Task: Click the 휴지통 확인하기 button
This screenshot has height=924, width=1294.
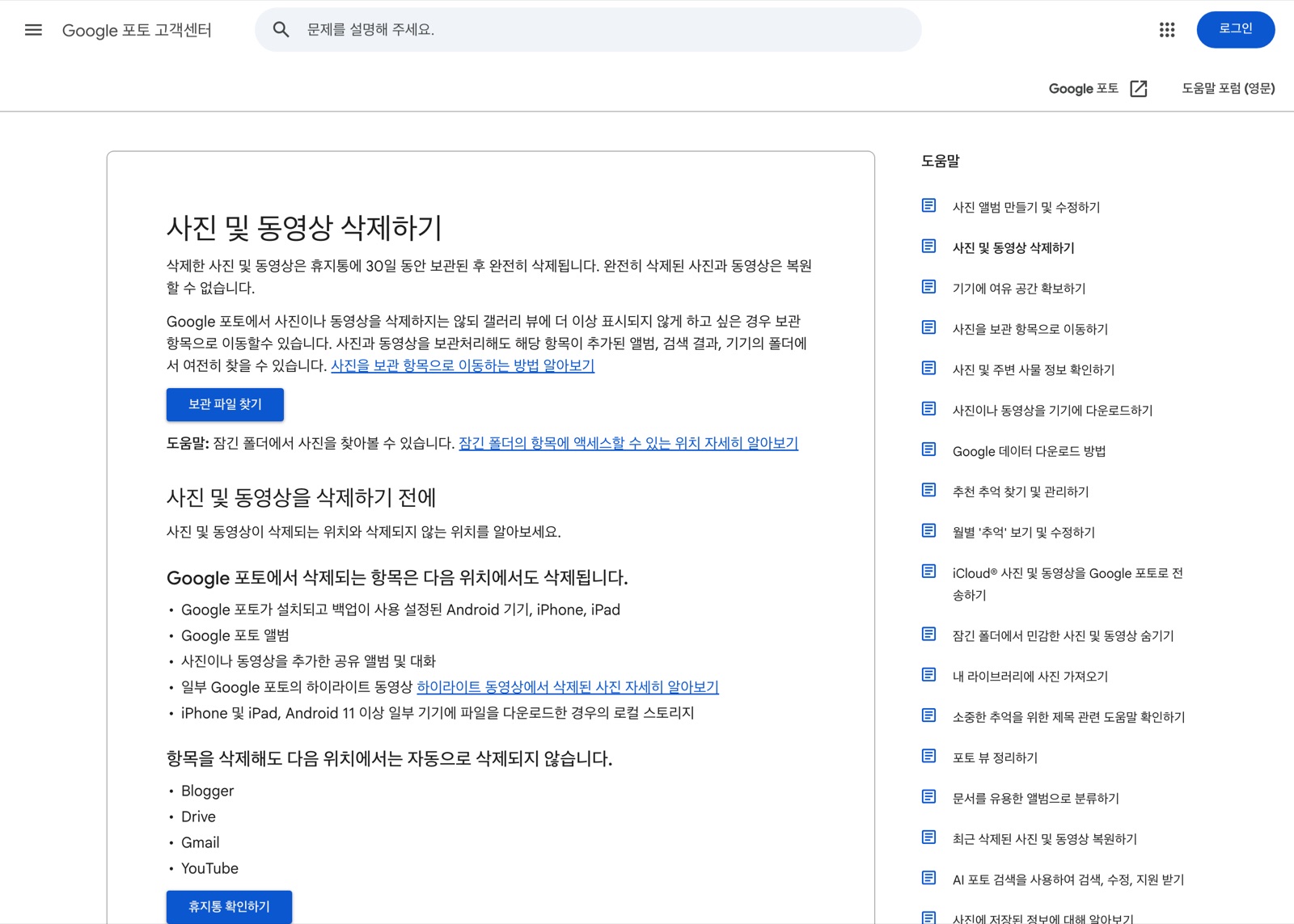Action: coord(229,907)
